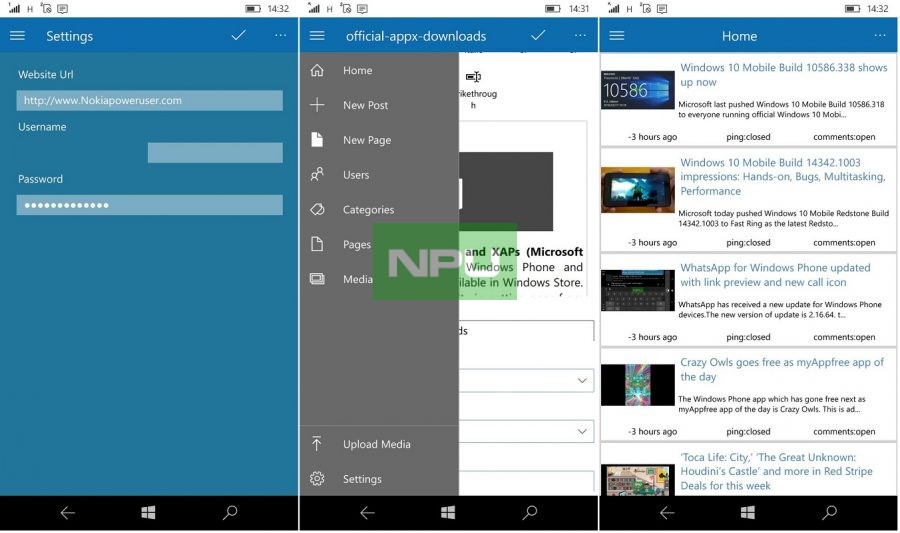Click the New Page document icon
Screen dimensions: 900x533
[317, 139]
